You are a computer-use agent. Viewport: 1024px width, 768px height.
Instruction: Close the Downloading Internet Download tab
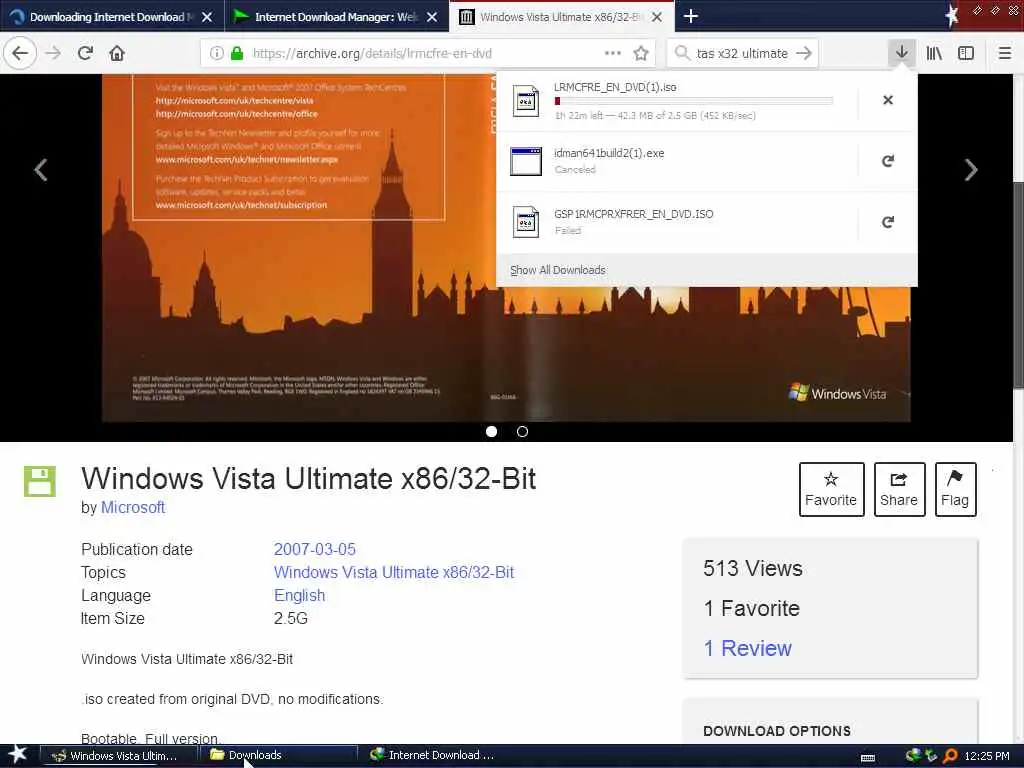tap(206, 17)
